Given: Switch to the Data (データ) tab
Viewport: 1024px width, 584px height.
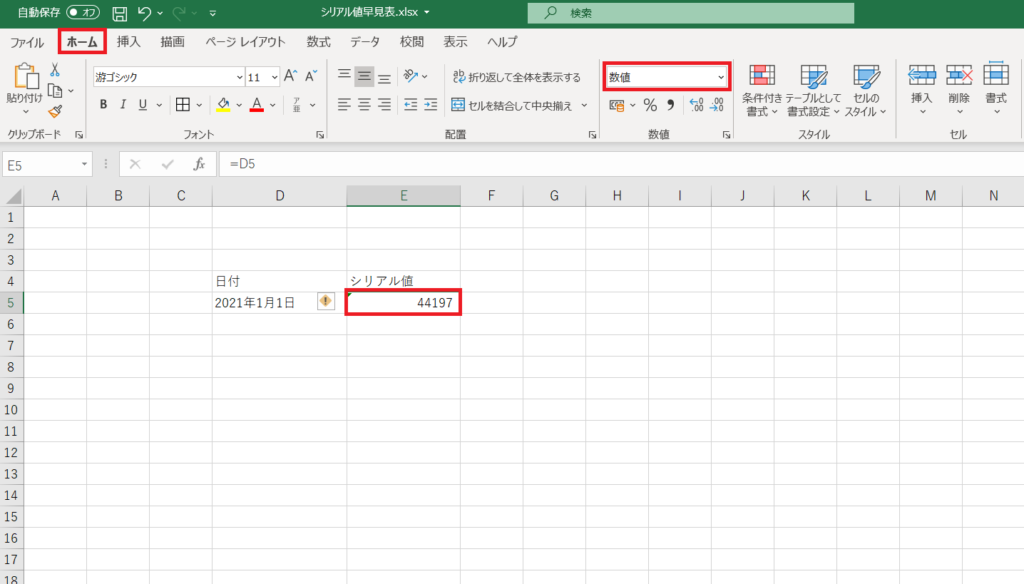Looking at the screenshot, I should point(365,42).
